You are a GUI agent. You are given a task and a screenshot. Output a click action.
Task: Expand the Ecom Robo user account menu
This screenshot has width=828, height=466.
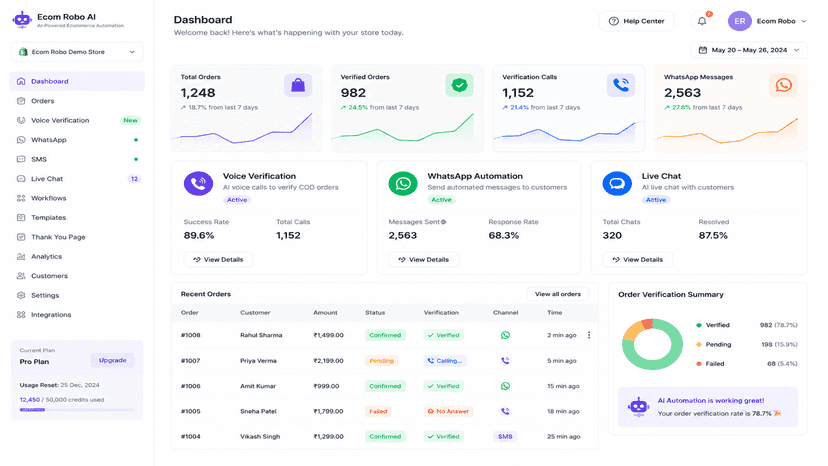coord(804,21)
